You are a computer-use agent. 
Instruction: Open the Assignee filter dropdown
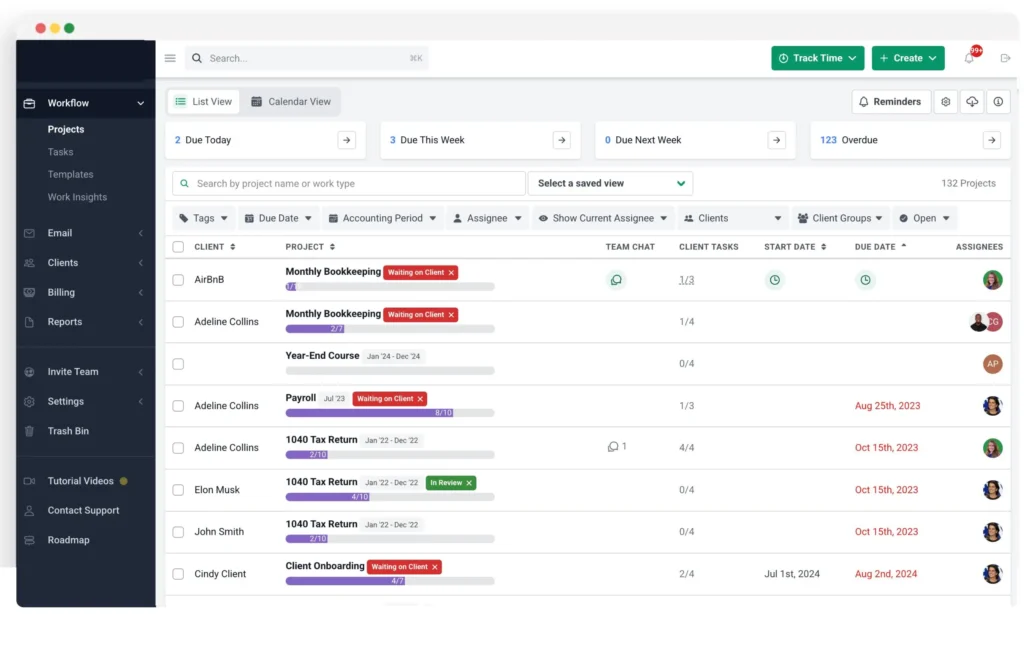point(487,218)
